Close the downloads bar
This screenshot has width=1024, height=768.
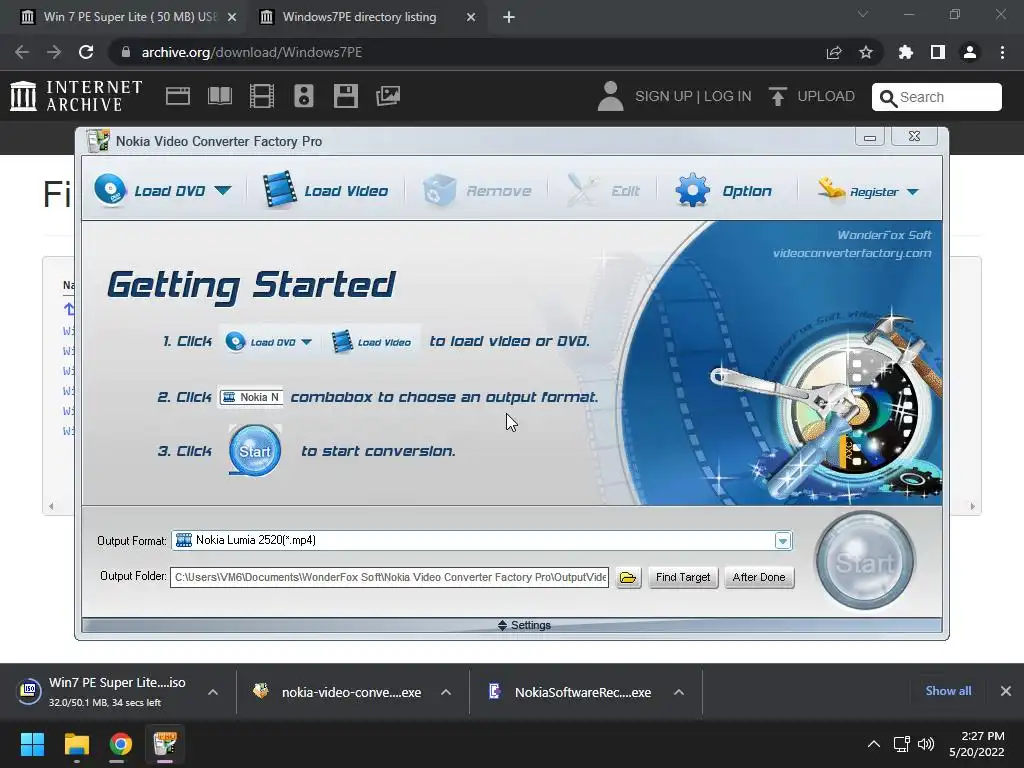pyautogui.click(x=1006, y=691)
